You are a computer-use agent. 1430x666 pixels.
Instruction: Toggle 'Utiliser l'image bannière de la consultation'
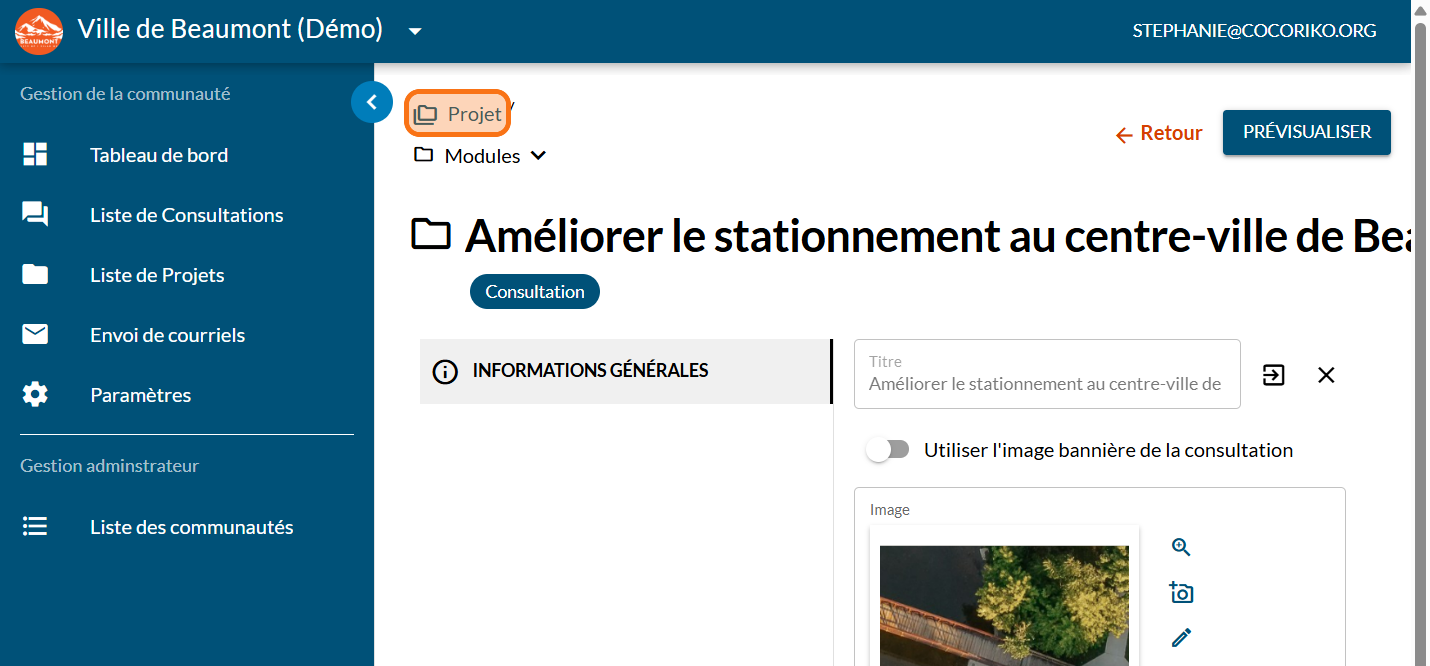tap(888, 450)
